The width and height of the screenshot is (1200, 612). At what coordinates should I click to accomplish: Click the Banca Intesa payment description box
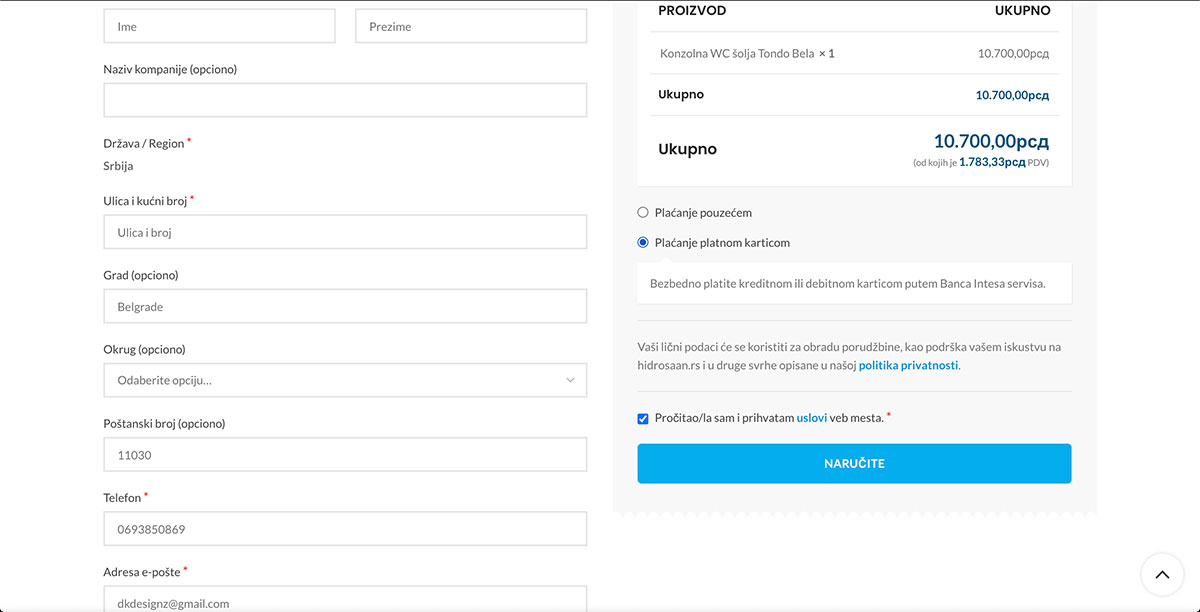(854, 284)
